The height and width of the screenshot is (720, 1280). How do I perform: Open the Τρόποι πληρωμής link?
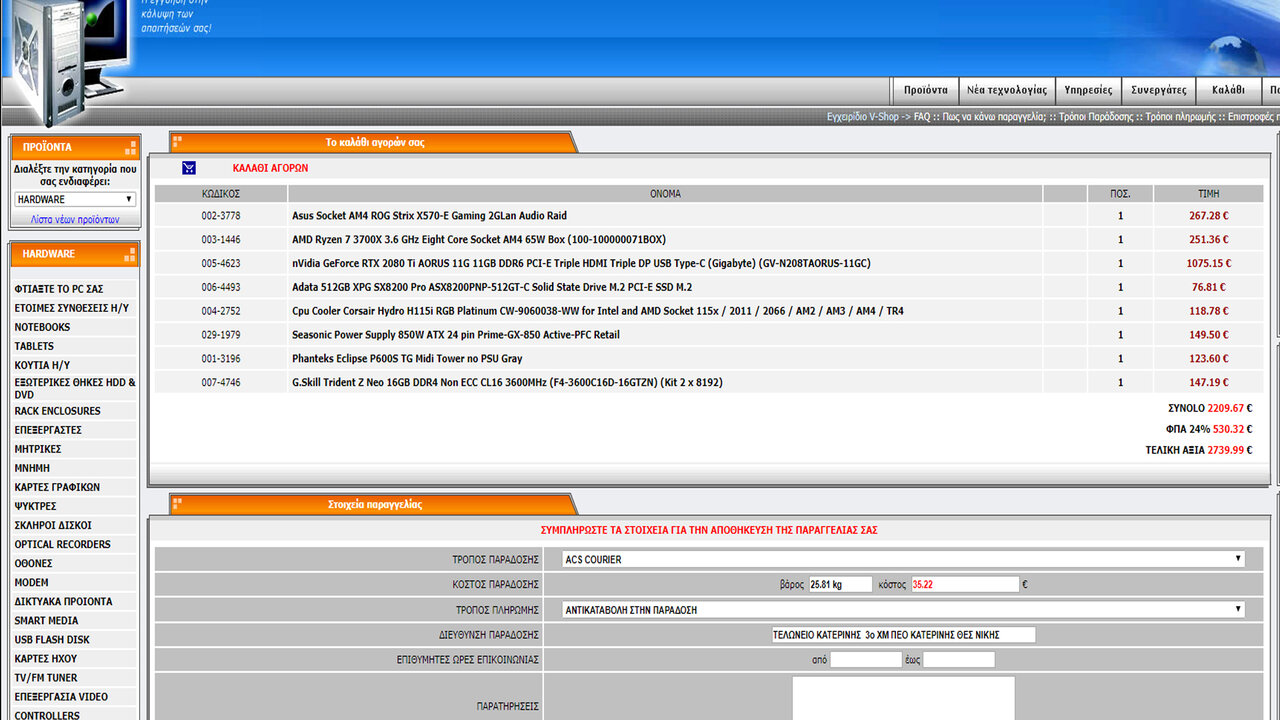(1182, 117)
